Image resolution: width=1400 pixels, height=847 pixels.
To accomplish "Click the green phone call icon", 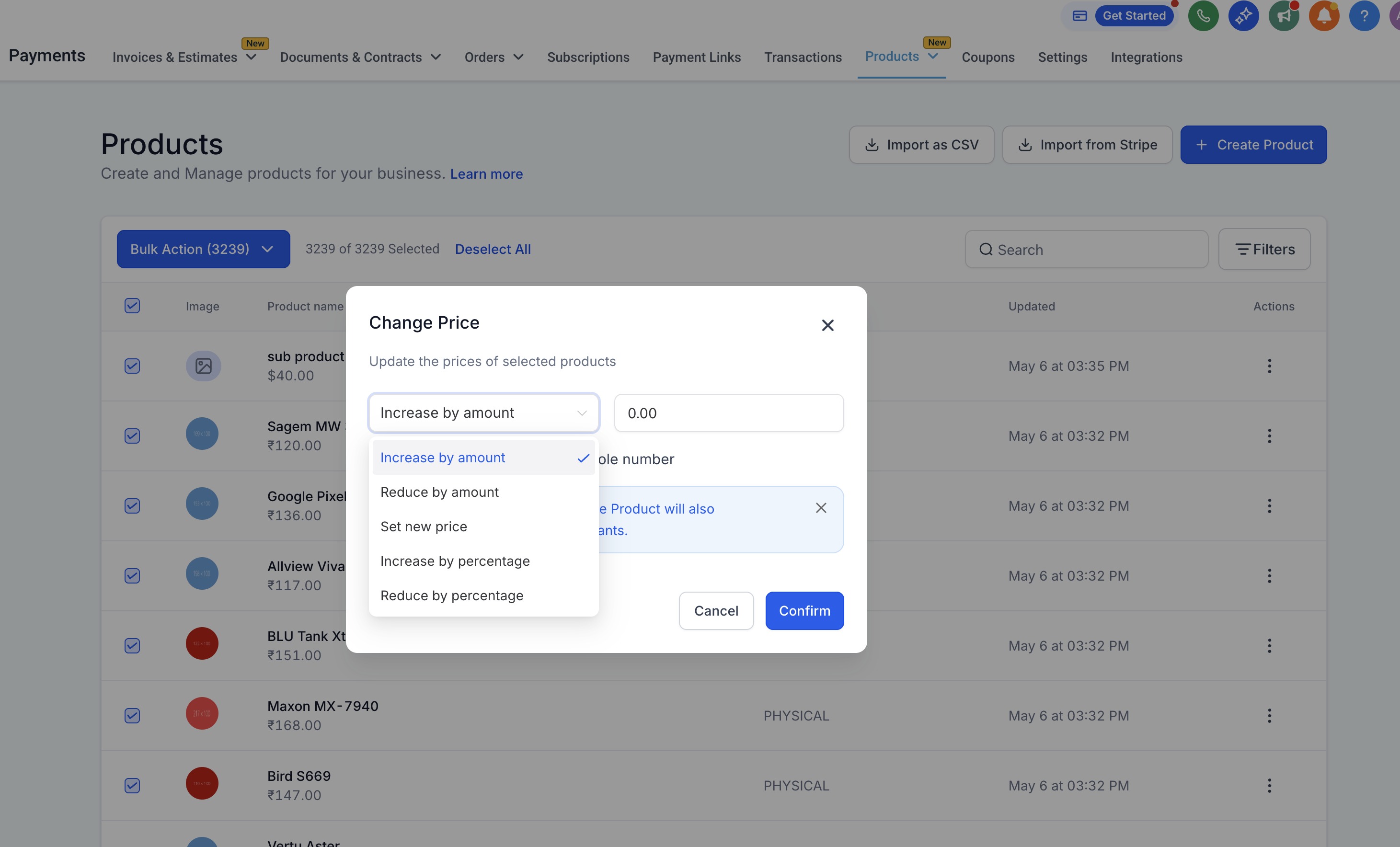I will (1203, 16).
